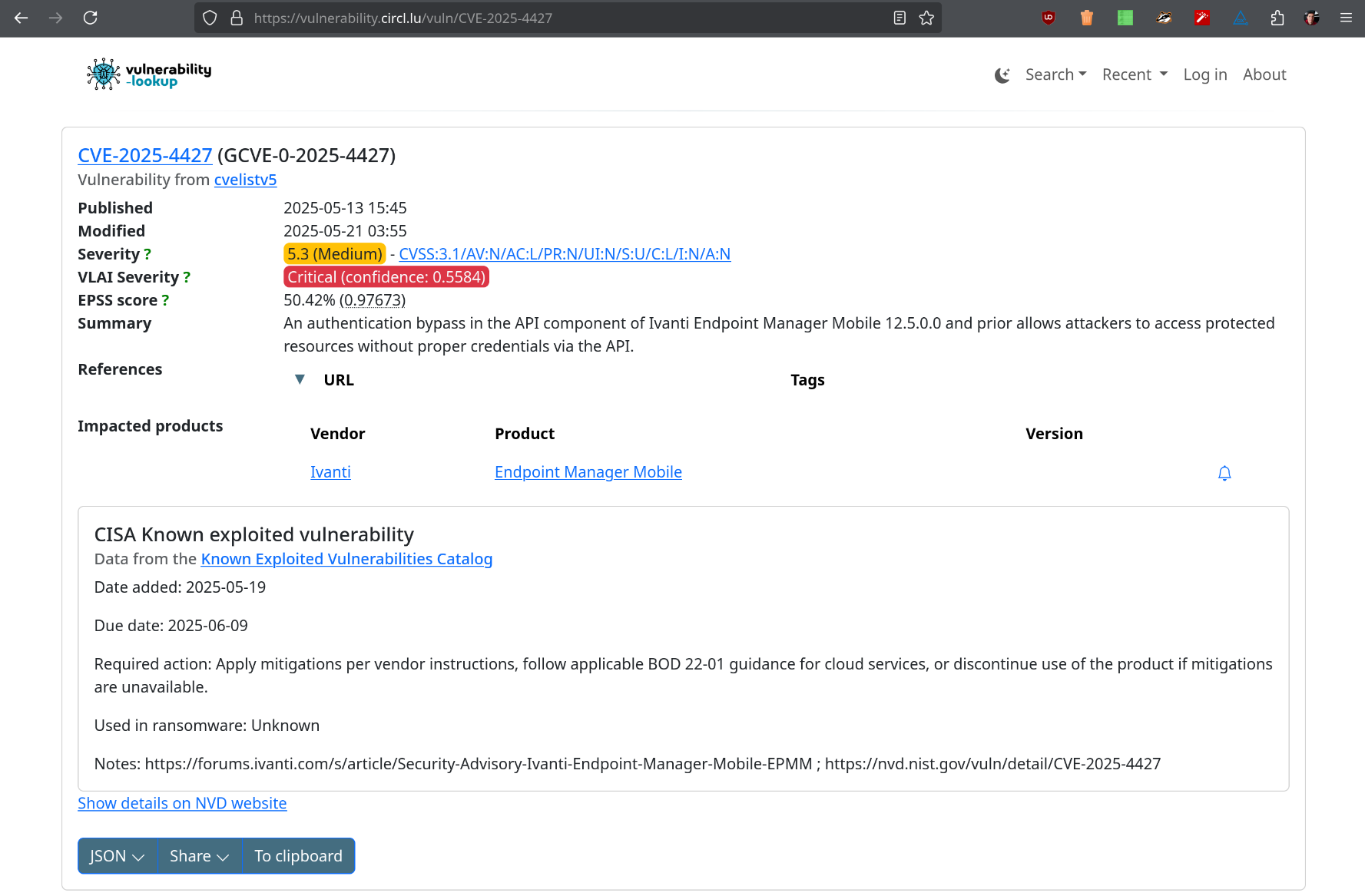Copy vulnerability with To clipboard button
The height and width of the screenshot is (896, 1365).
pos(299,856)
